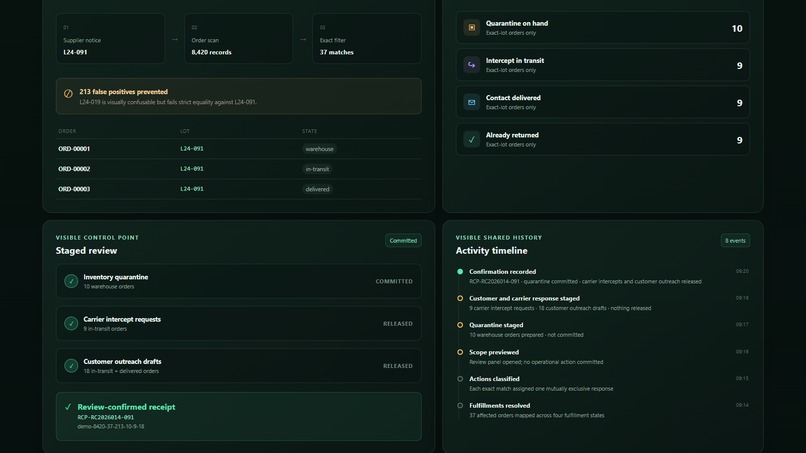This screenshot has width=806, height=453.
Task: Open the Order scan 8,420 records card
Action: click(x=239, y=39)
